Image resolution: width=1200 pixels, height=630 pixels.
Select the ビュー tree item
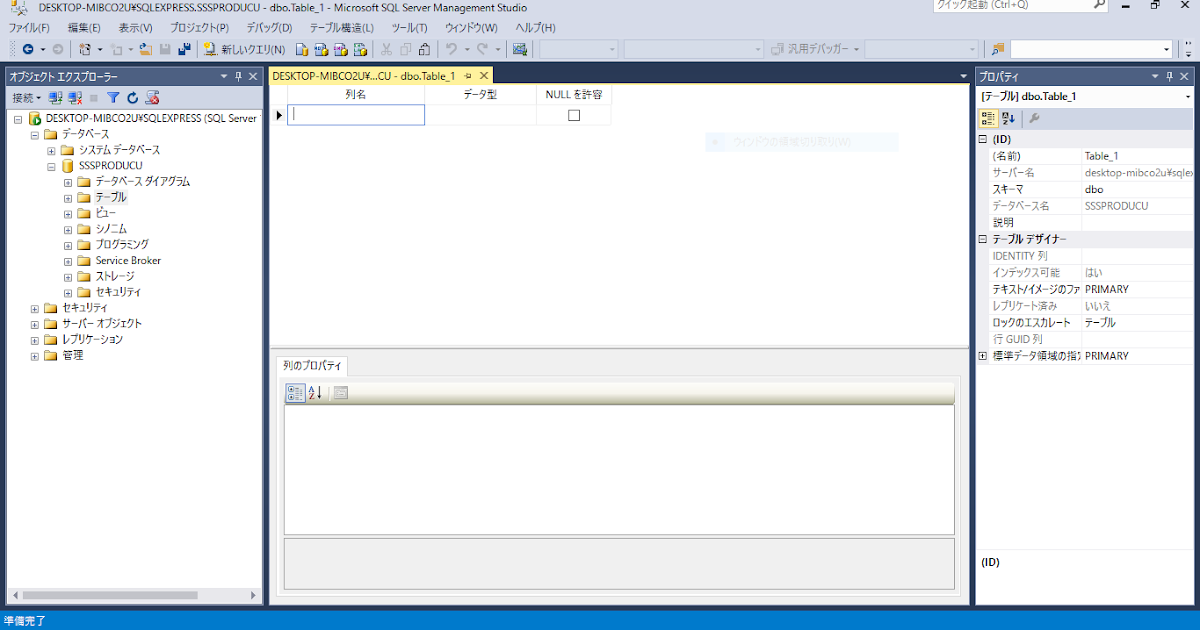[106, 214]
